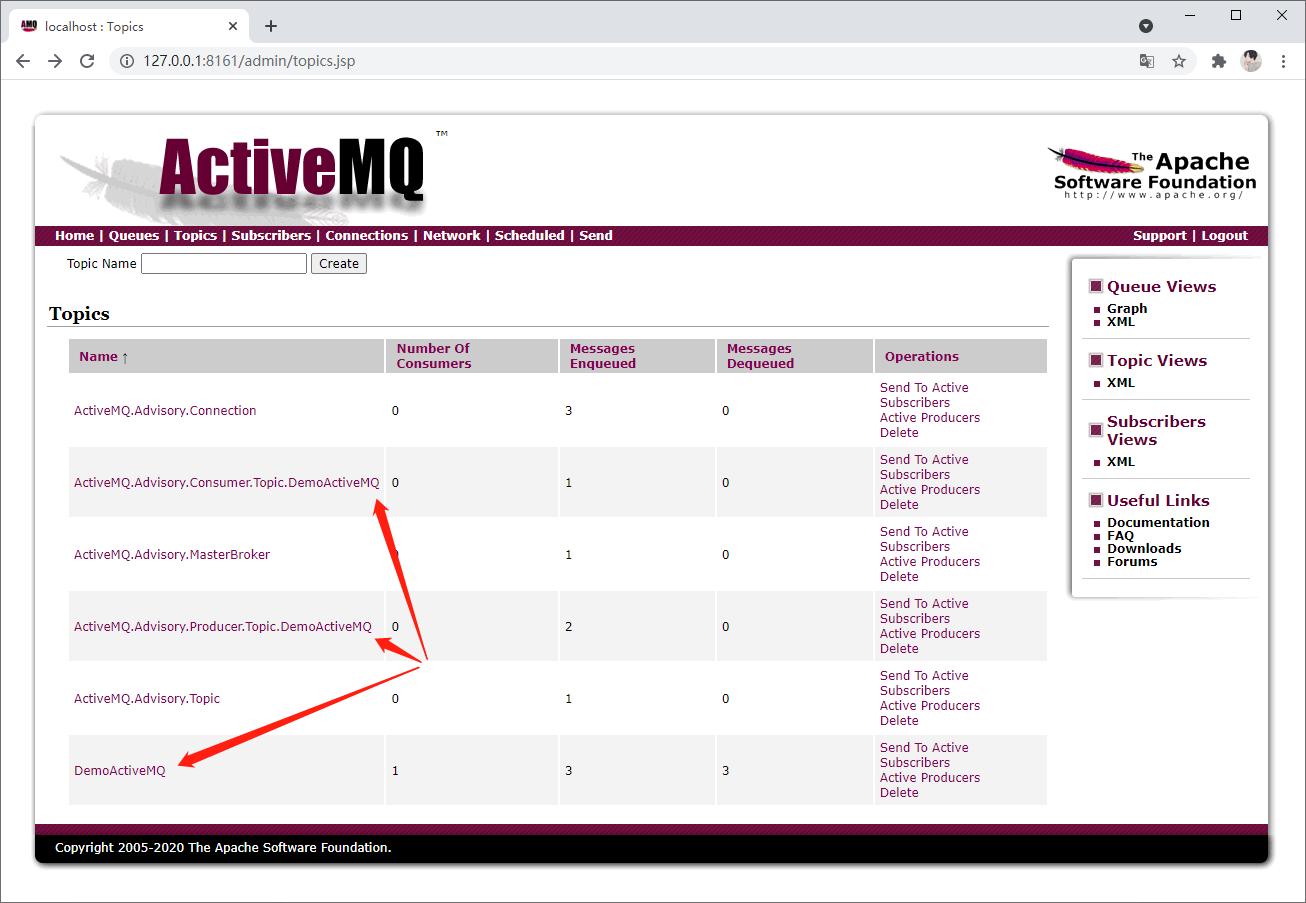1306x903 pixels.
Task: Delete the Consumer.Topic.DemoActiveMQ advisory topic
Action: point(899,505)
